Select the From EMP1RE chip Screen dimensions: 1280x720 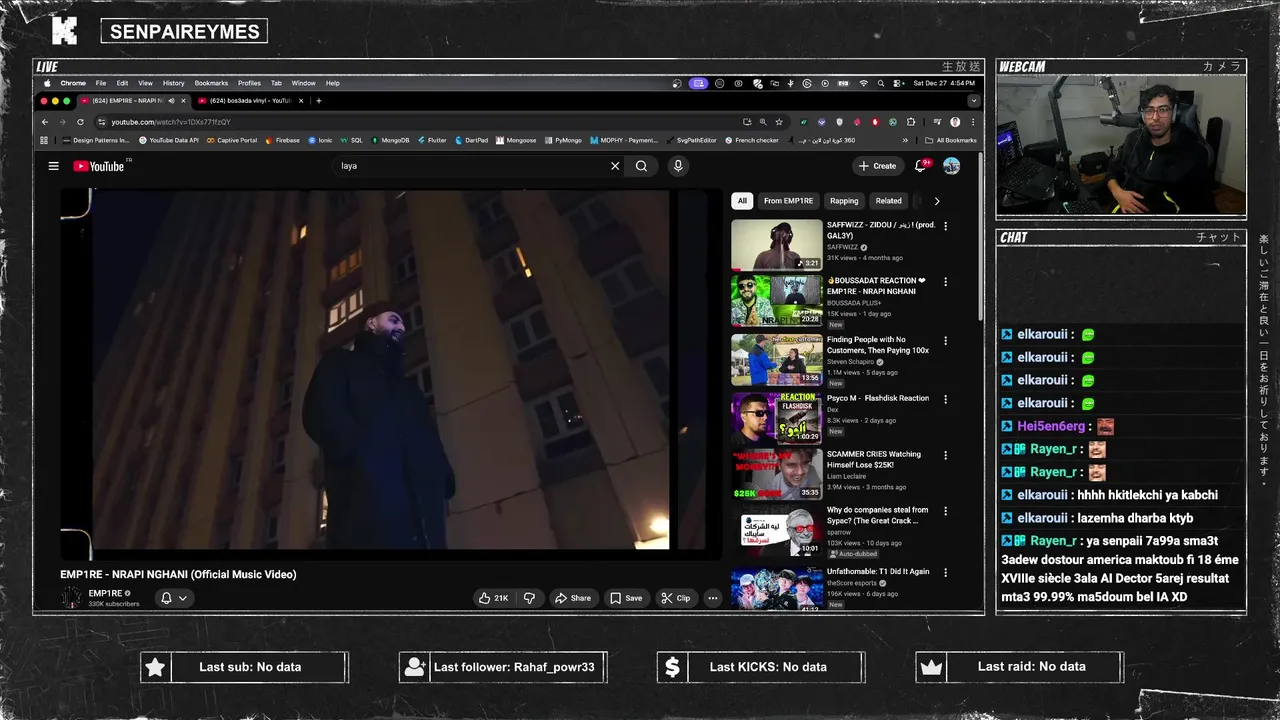pos(787,201)
